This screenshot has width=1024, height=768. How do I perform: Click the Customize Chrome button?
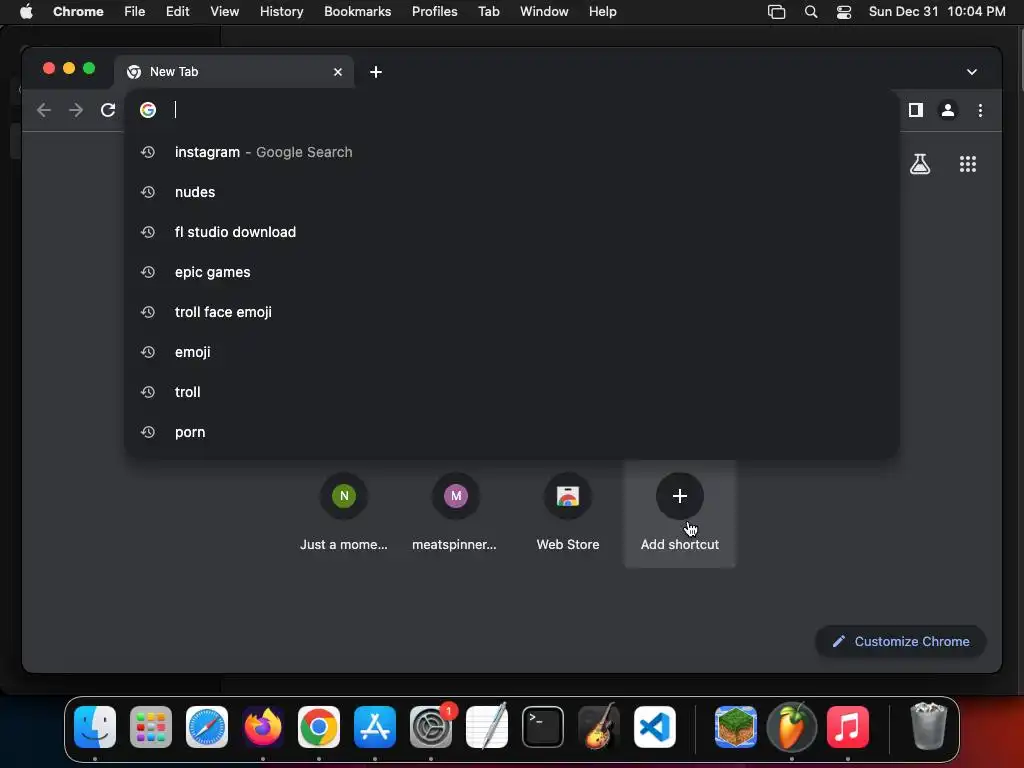[901, 641]
